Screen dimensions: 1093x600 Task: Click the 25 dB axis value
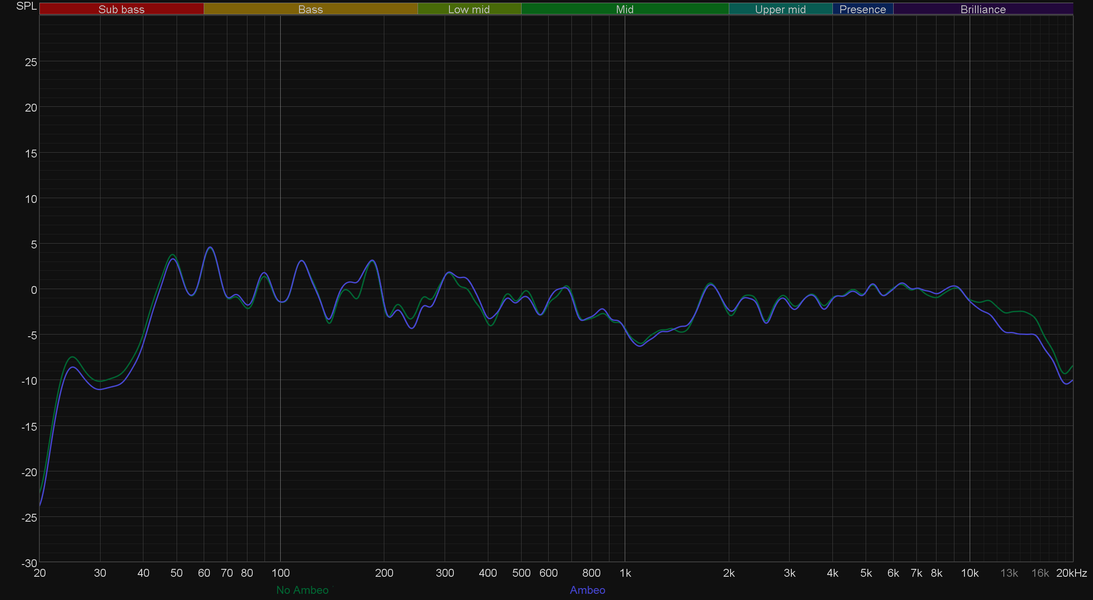tap(31, 62)
